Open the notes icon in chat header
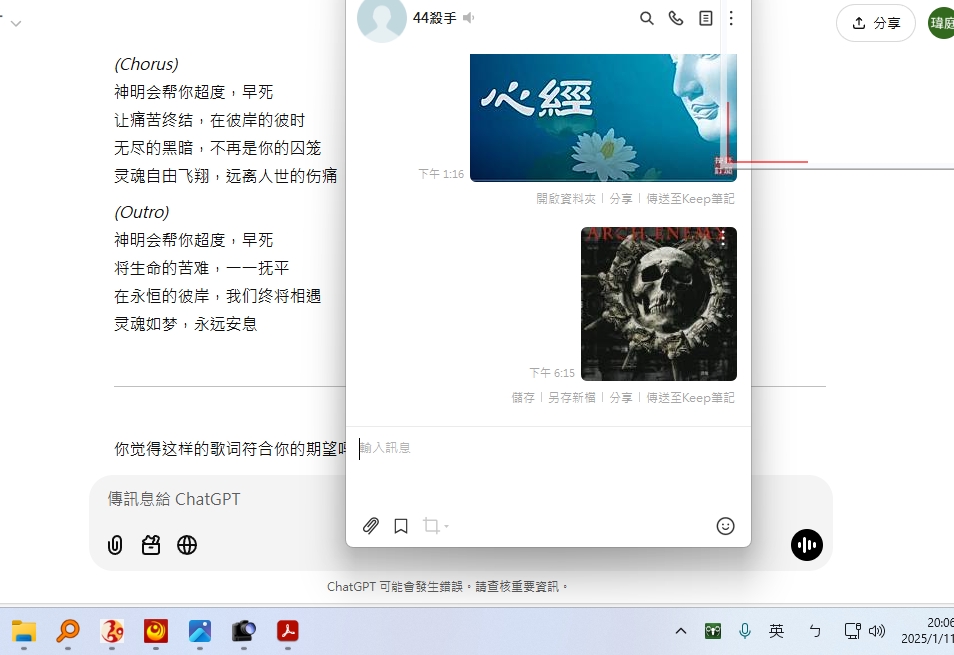 [x=706, y=18]
